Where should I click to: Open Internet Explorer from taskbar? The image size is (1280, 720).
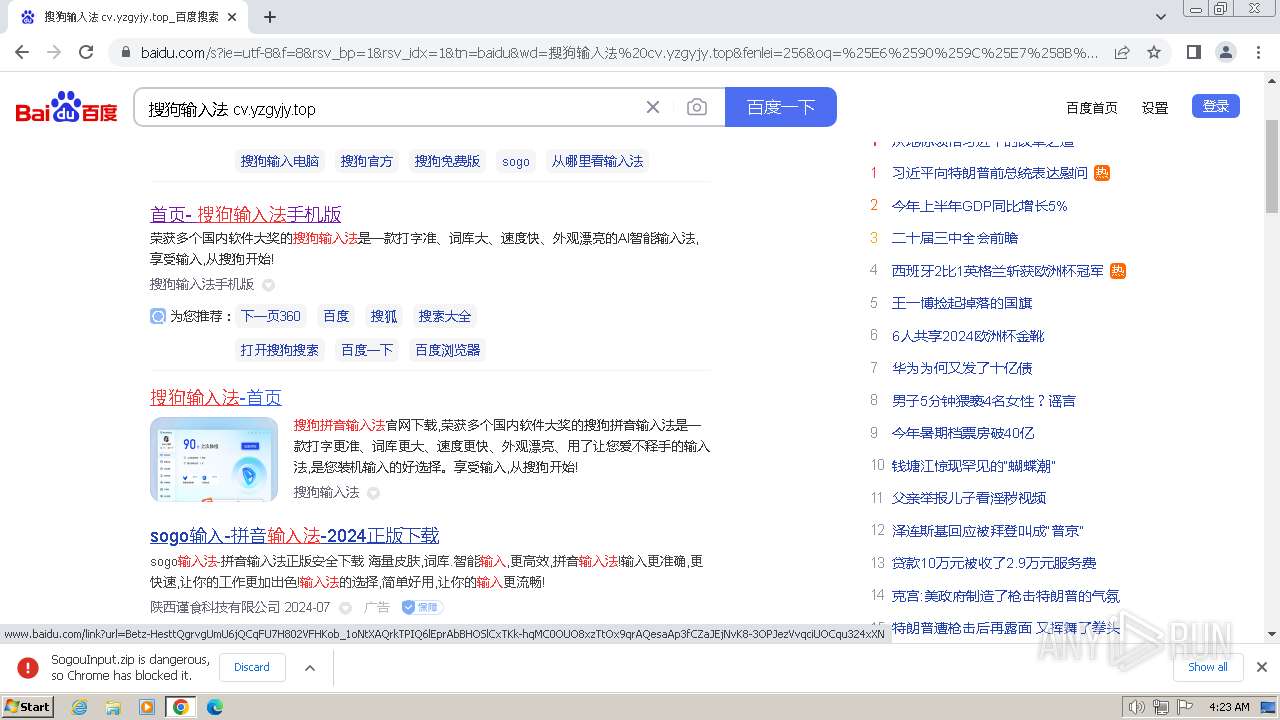click(79, 707)
